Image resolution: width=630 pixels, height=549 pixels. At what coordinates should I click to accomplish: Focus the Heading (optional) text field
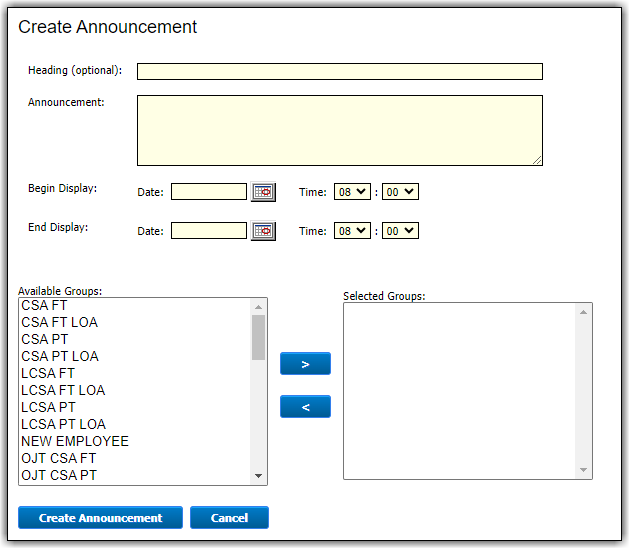tap(339, 71)
